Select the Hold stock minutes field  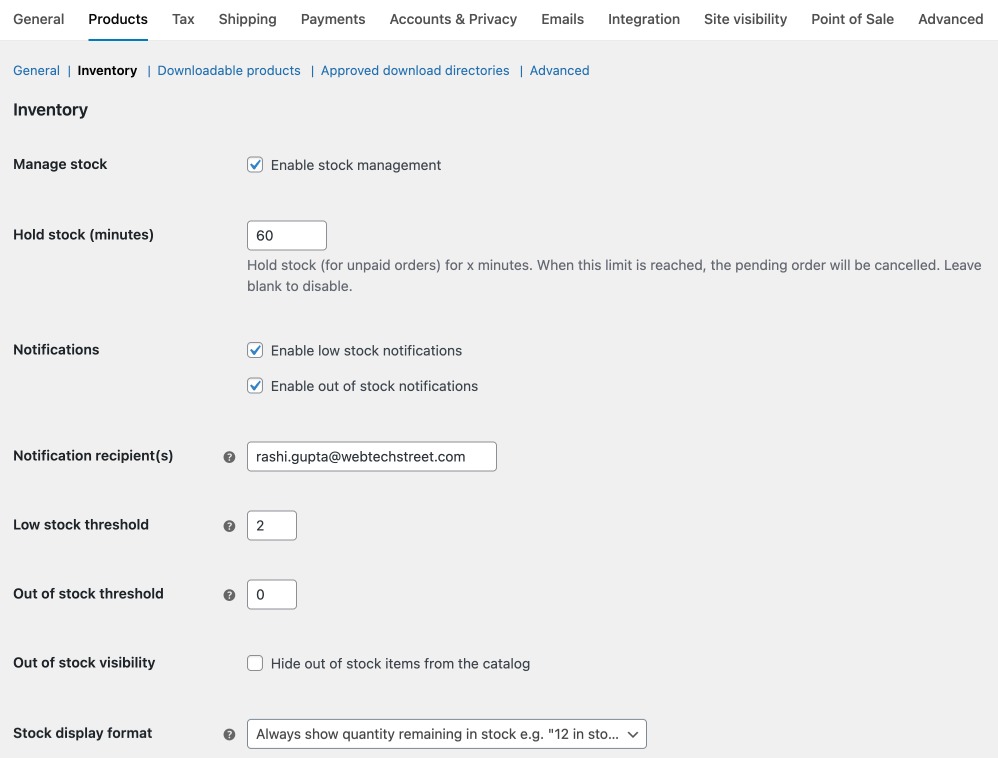287,234
